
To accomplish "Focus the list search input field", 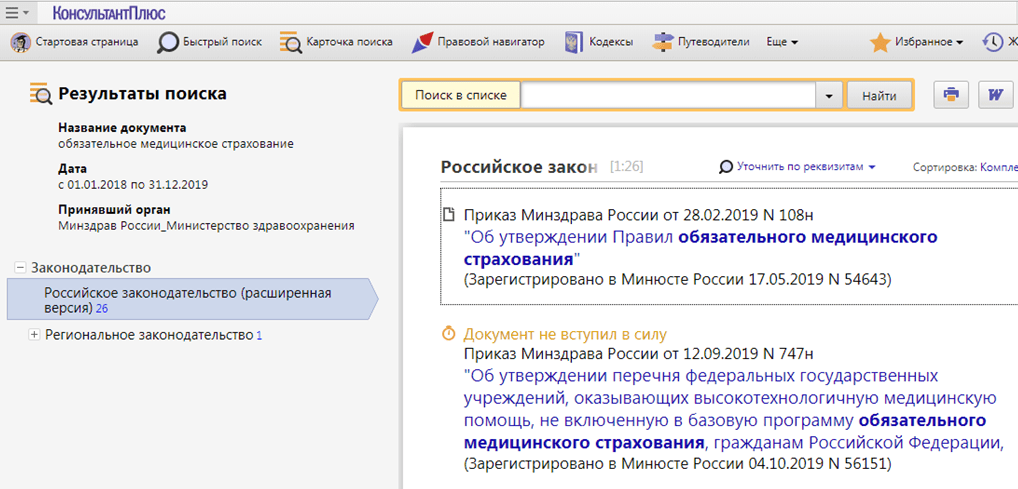I will coord(668,95).
